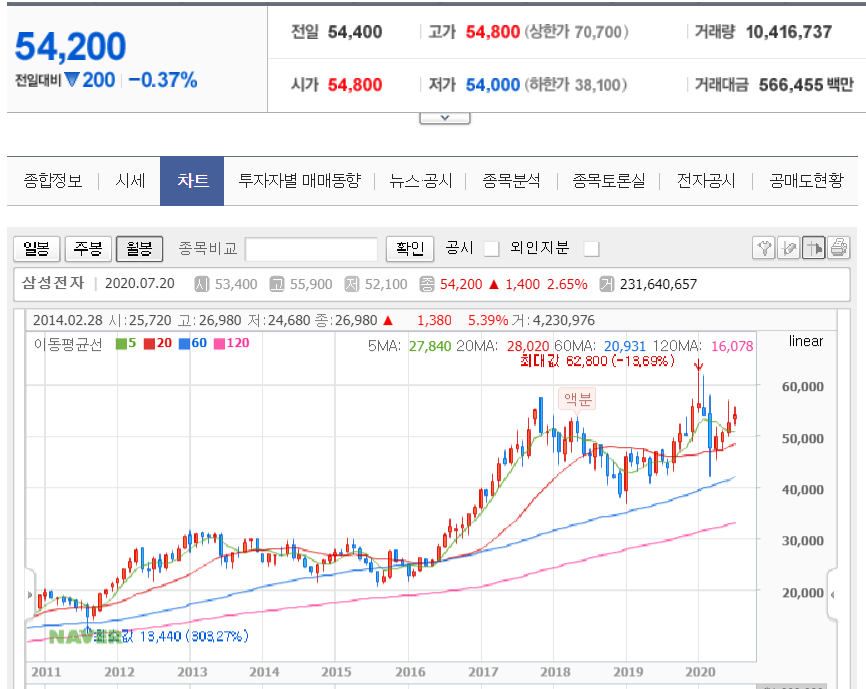Print the chart with printer icon
The height and width of the screenshot is (689, 866).
click(x=838, y=248)
